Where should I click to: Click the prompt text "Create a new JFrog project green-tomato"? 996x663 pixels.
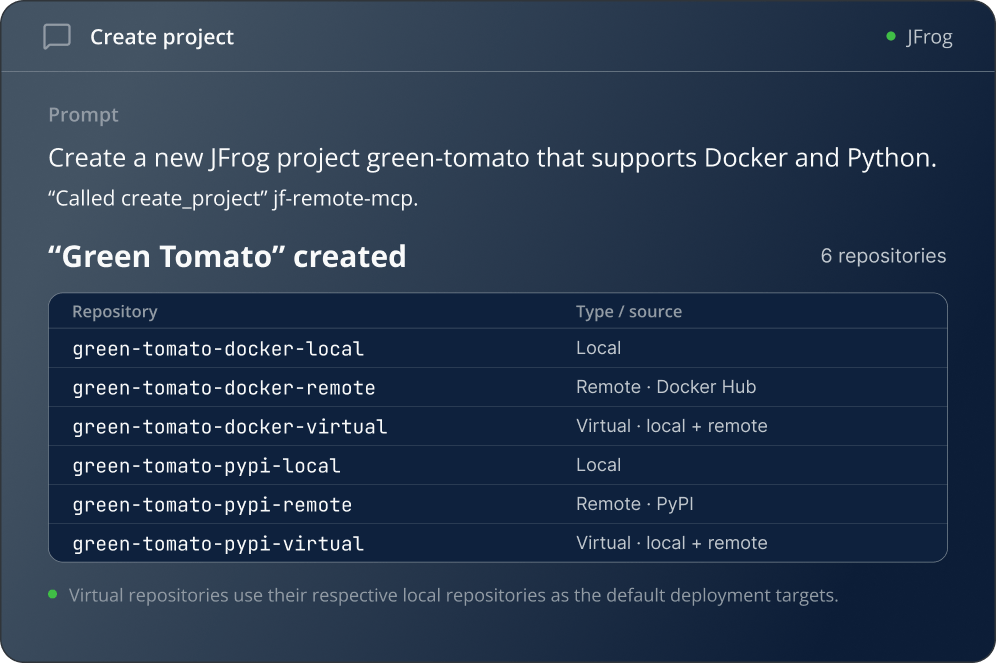click(x=289, y=157)
